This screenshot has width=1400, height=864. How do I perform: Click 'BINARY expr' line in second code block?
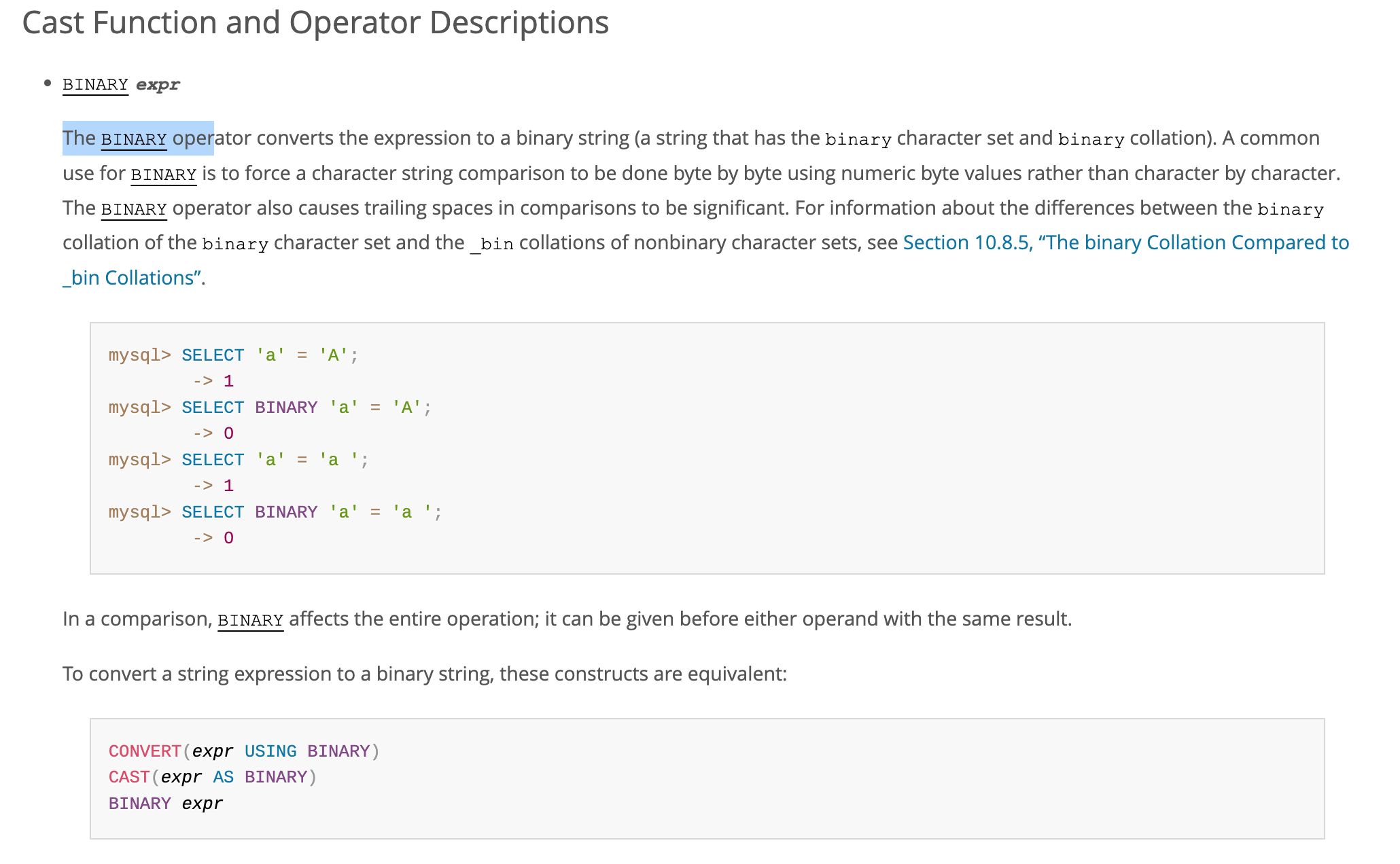[x=166, y=804]
